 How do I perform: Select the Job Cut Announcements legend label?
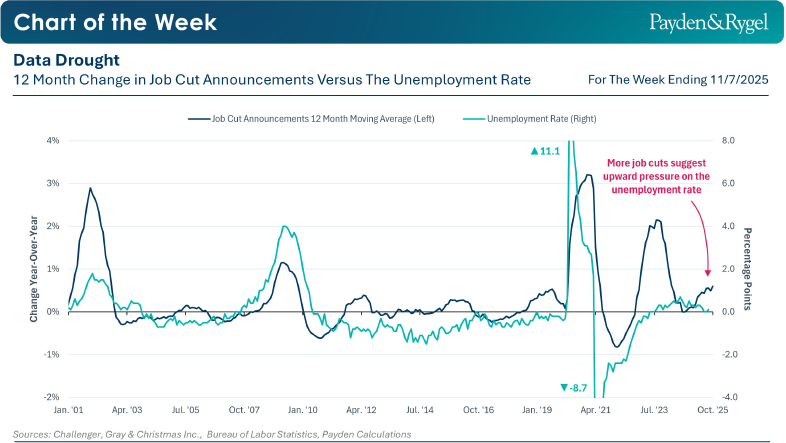pyautogui.click(x=321, y=118)
